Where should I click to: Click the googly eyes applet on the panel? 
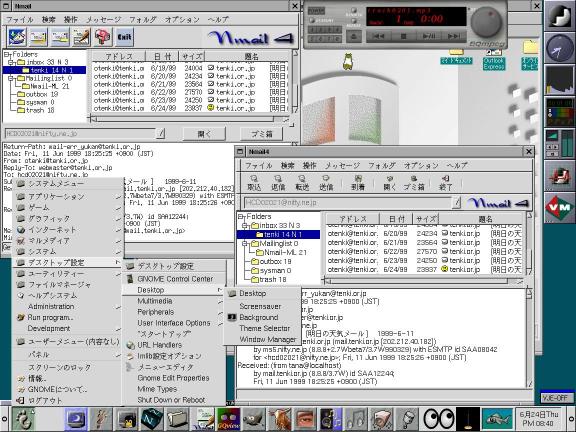click(439, 419)
